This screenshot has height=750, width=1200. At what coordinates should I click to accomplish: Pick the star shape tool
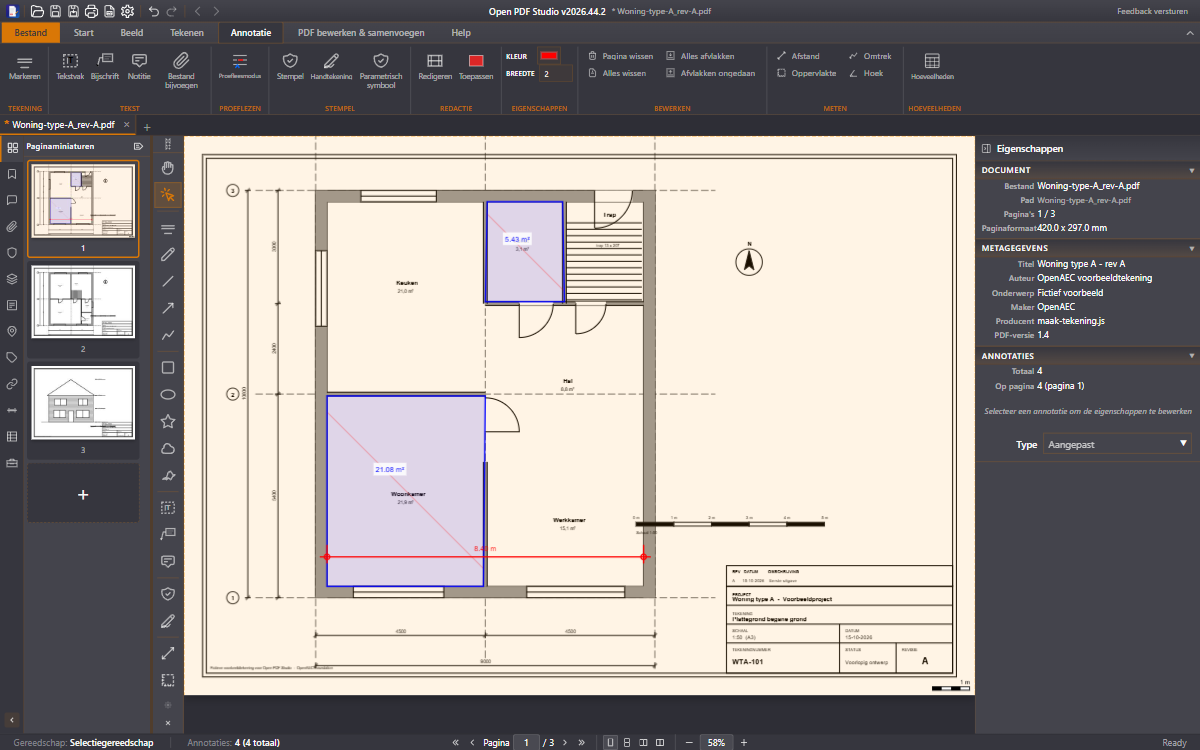pyautogui.click(x=168, y=421)
